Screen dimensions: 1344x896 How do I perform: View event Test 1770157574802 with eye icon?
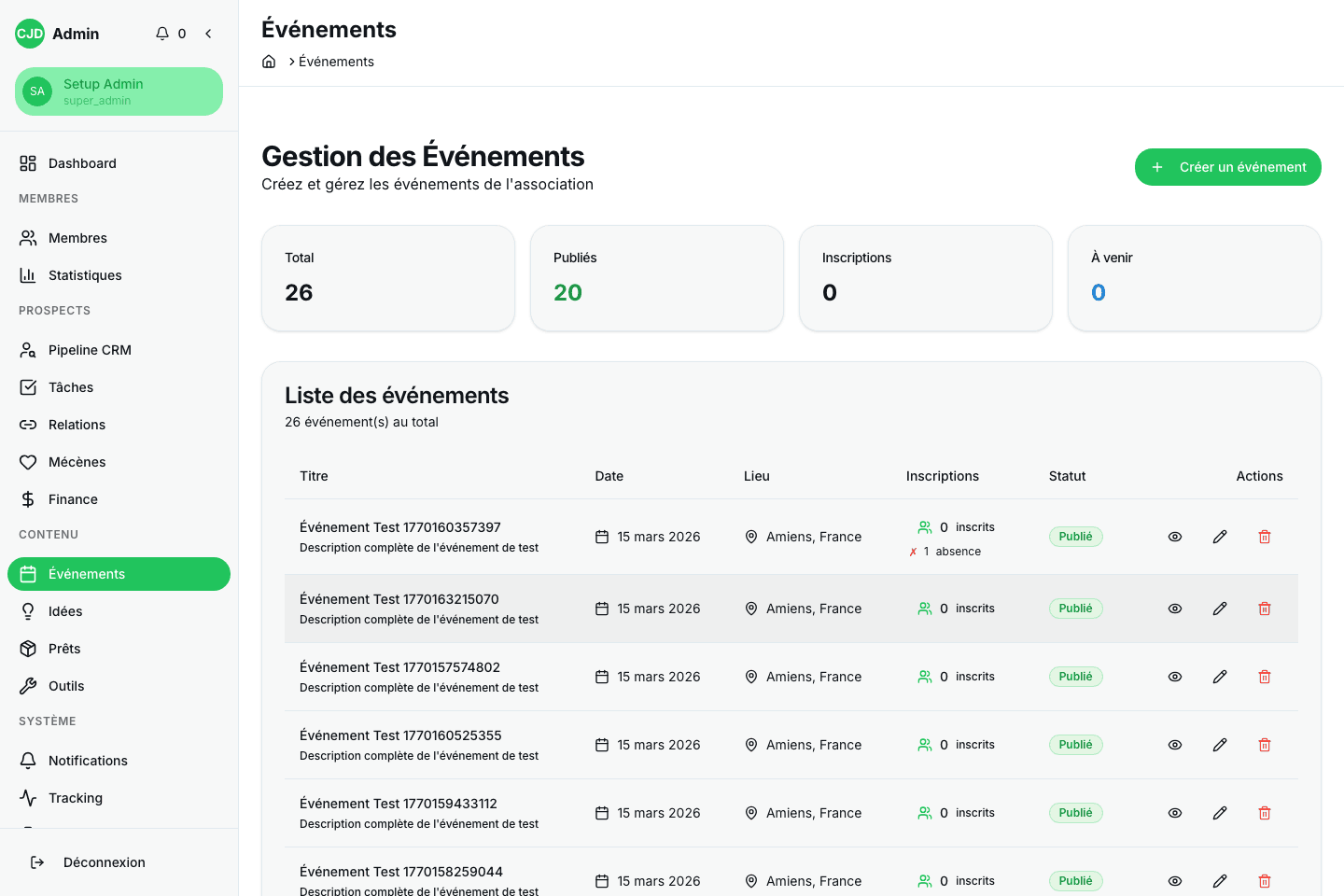click(x=1175, y=677)
